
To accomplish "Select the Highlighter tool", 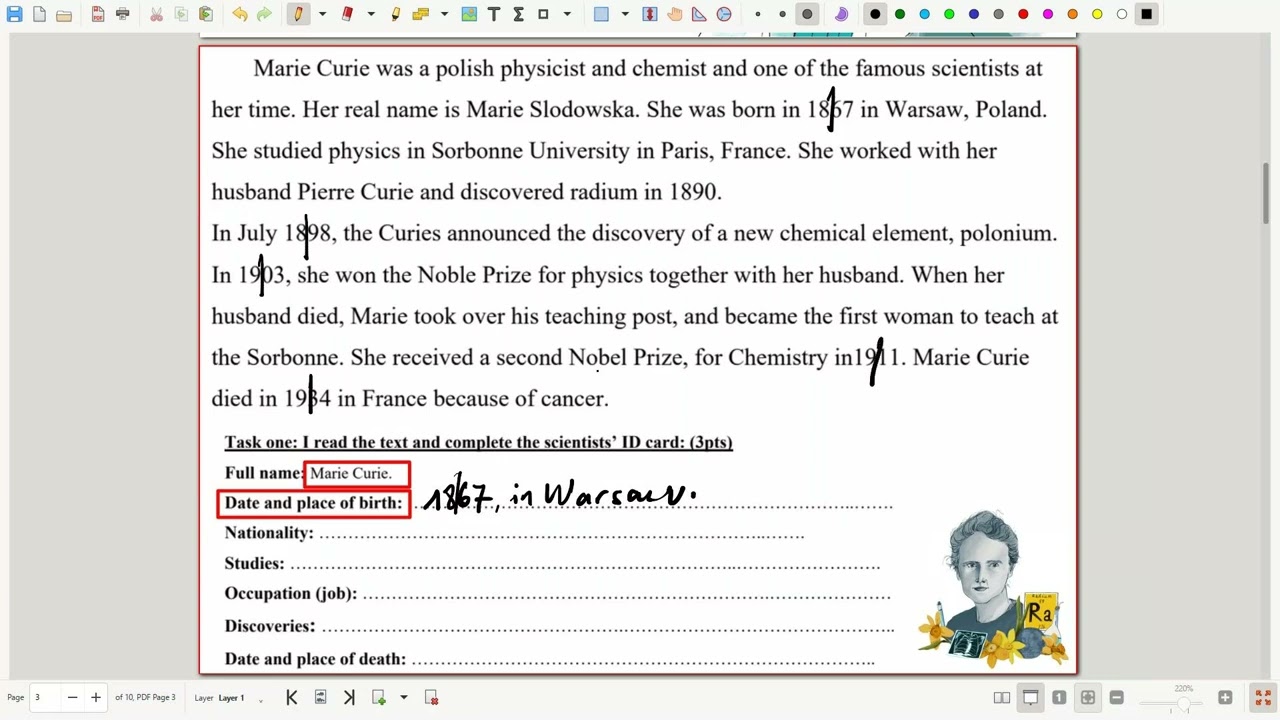I will point(396,14).
